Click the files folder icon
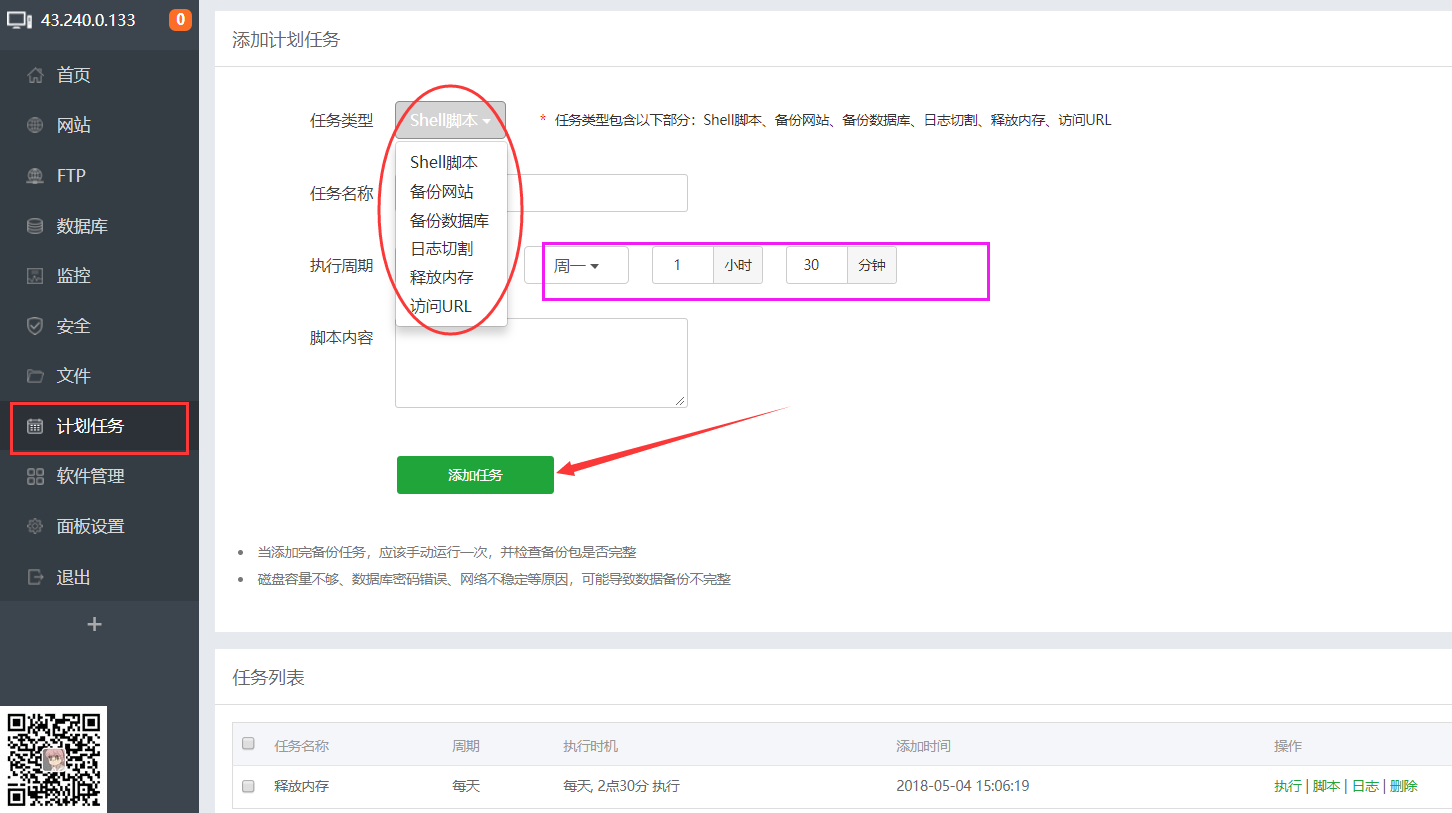The width and height of the screenshot is (1452, 813). [x=36, y=376]
